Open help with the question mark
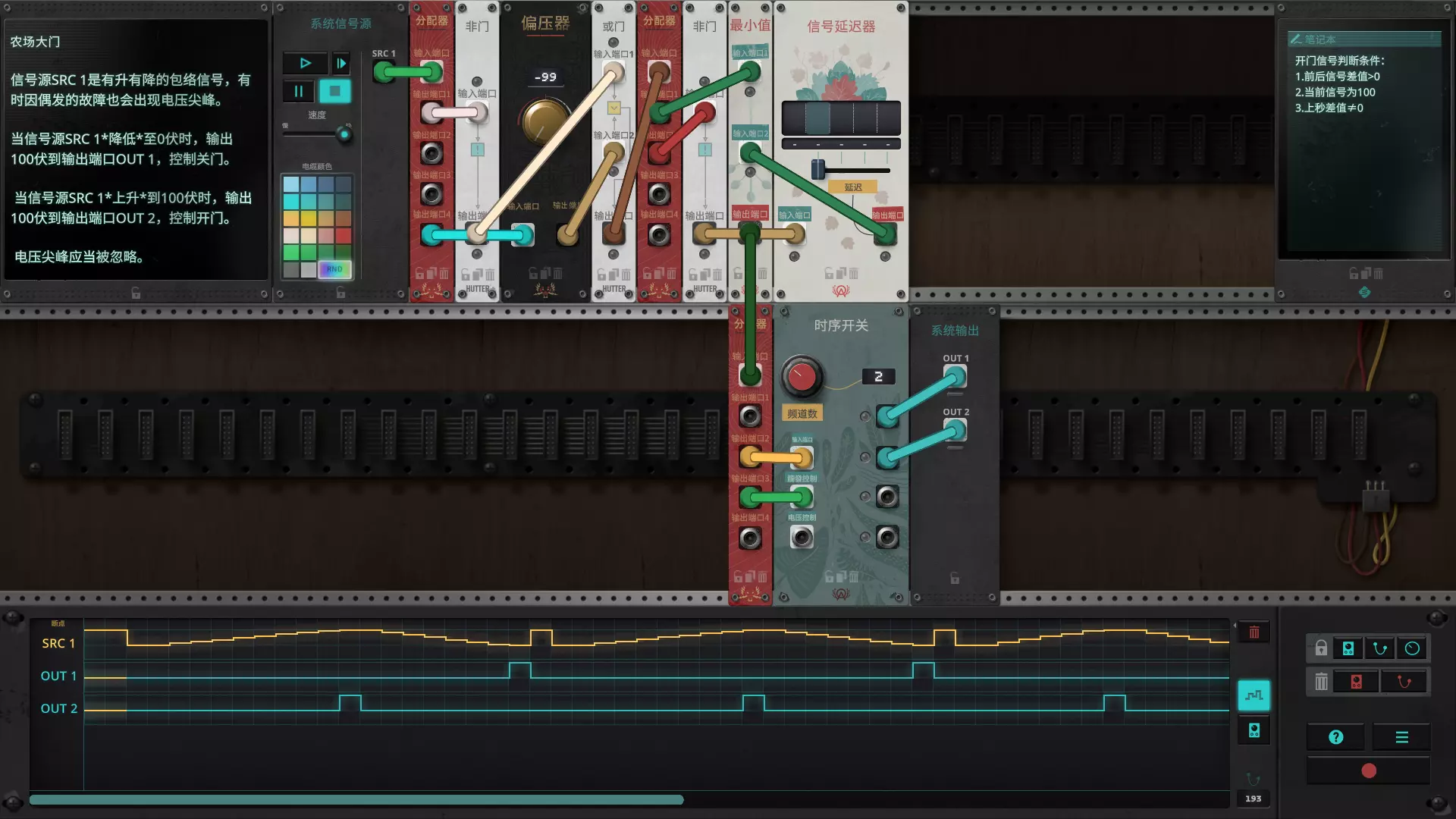The image size is (1456, 819). [1336, 737]
